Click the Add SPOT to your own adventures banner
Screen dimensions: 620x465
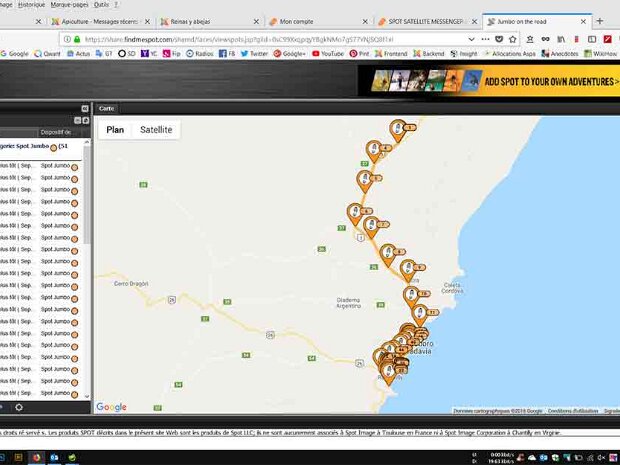pos(489,81)
